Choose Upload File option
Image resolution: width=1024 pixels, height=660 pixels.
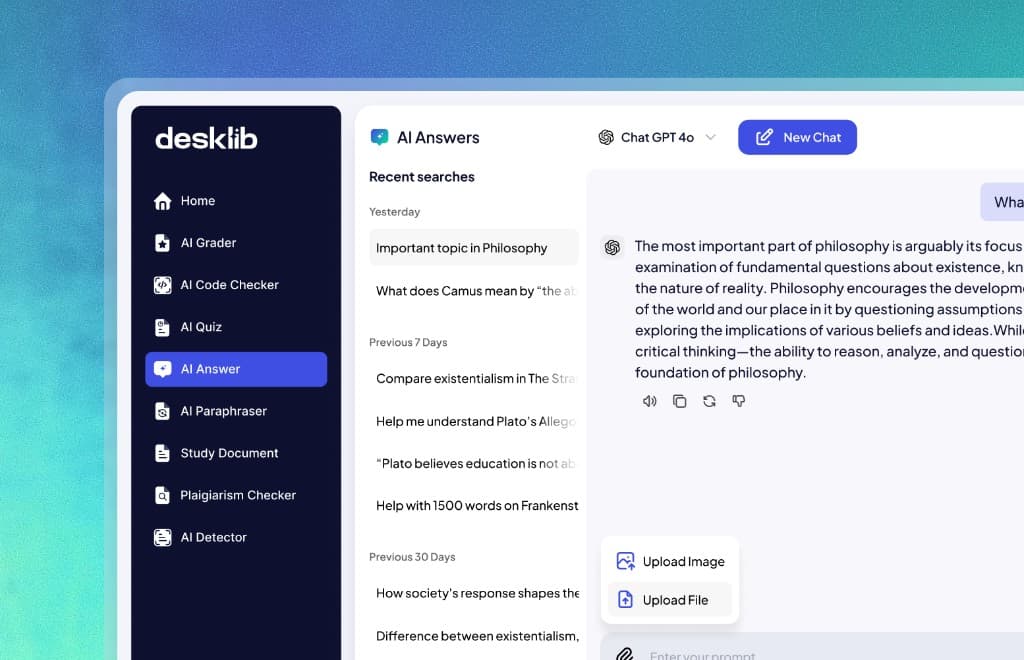click(x=670, y=599)
